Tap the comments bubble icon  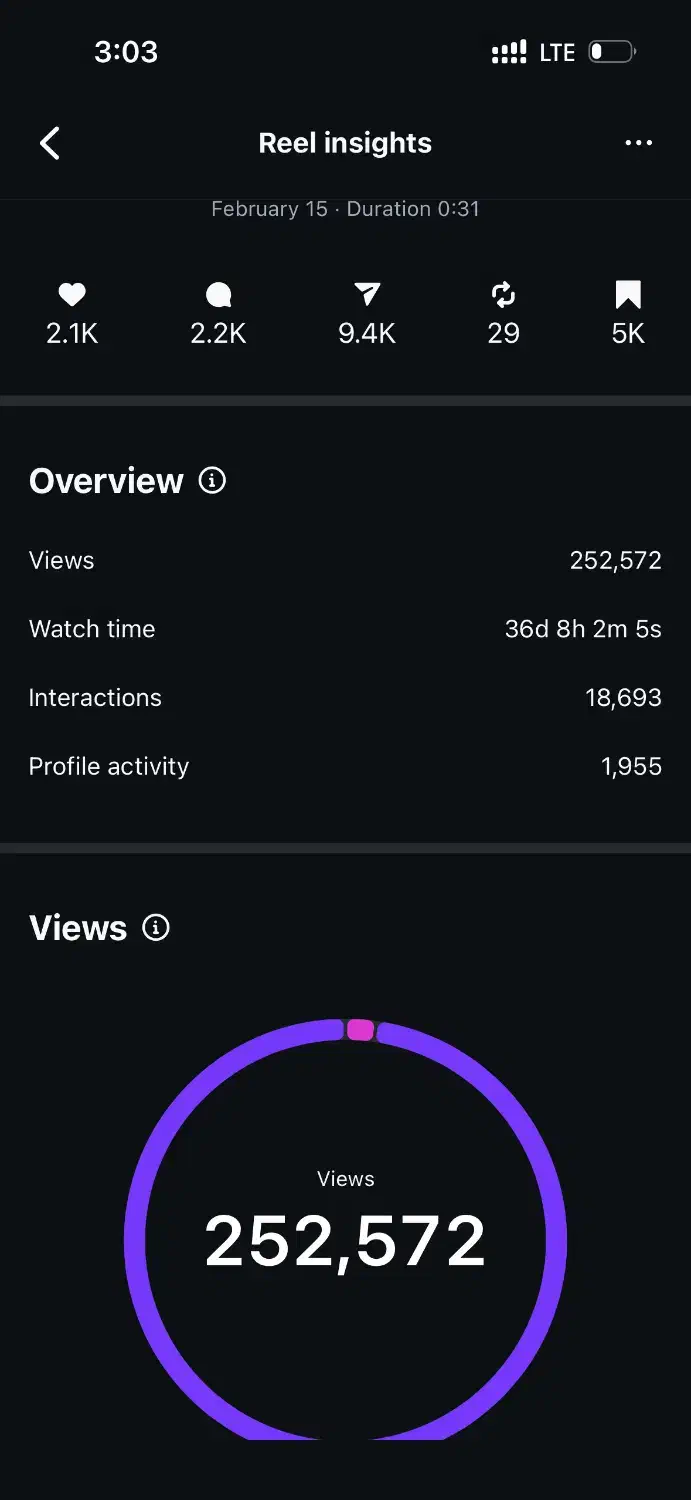[x=218, y=294]
